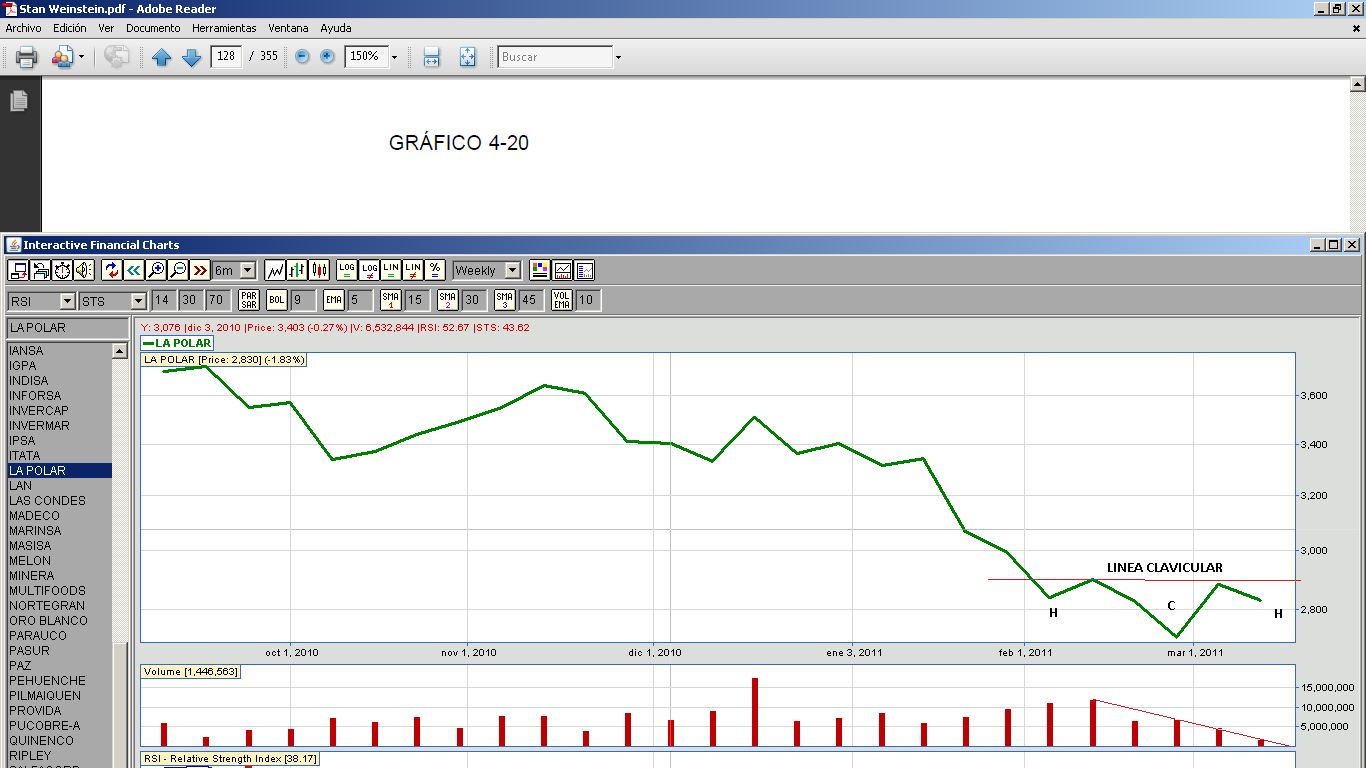1366x768 pixels.
Task: Click the chart color palette icon
Action: 540,270
